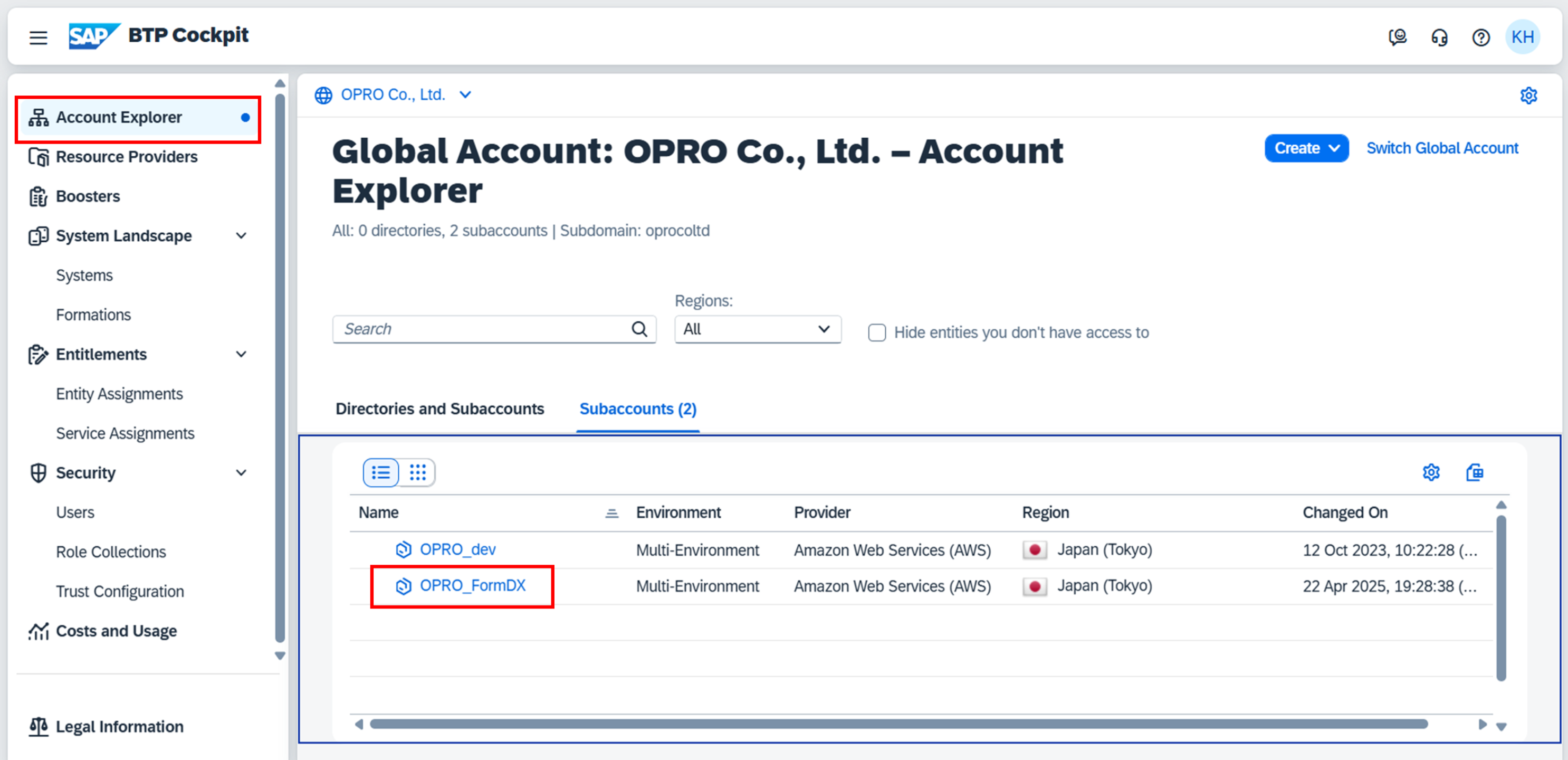1568x760 pixels.
Task: Expand the OPRO Co., Ltd. breadcrumb dropdown
Action: pyautogui.click(x=465, y=94)
